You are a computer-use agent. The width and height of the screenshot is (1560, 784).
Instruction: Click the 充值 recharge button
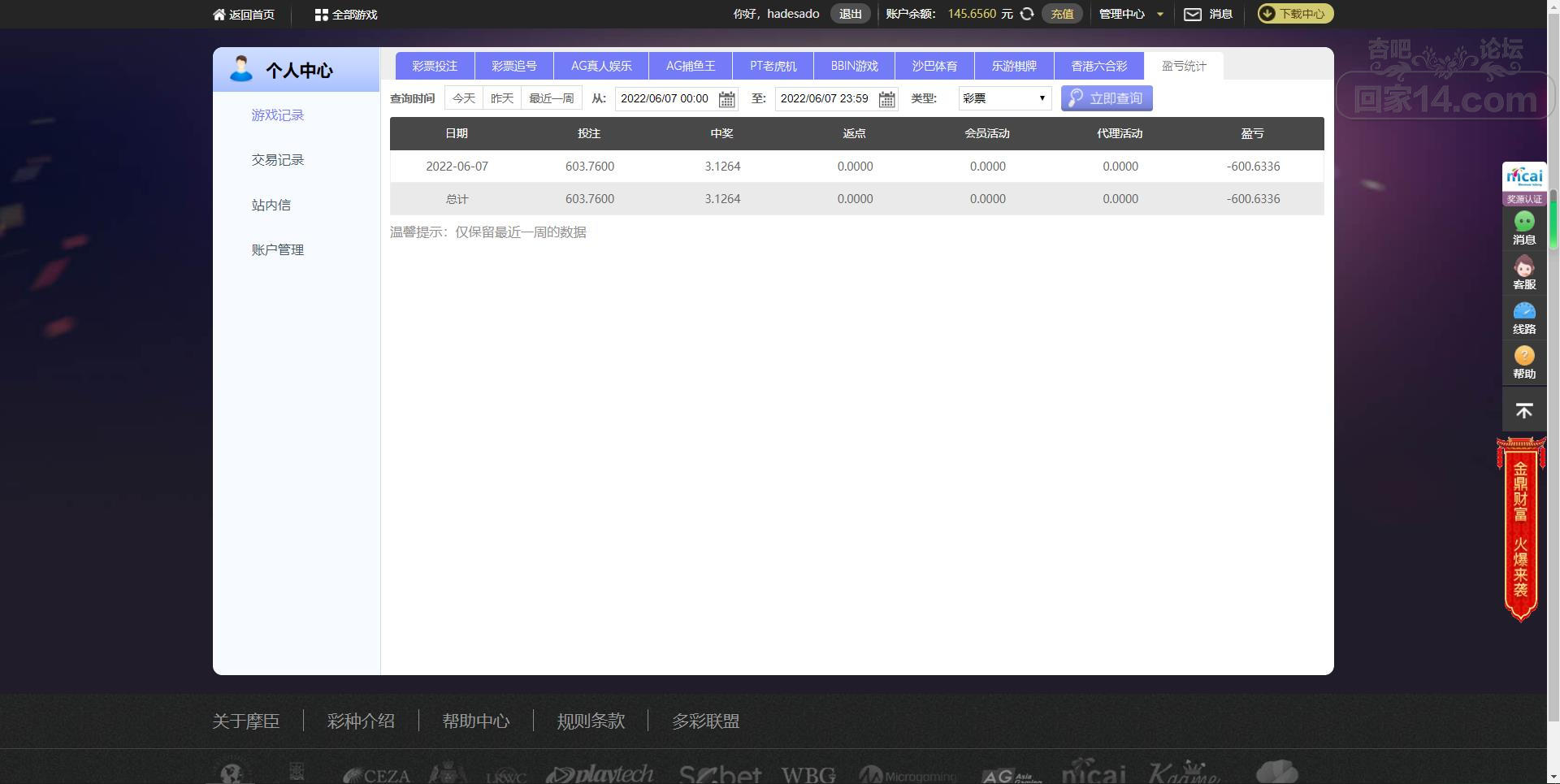click(1062, 14)
